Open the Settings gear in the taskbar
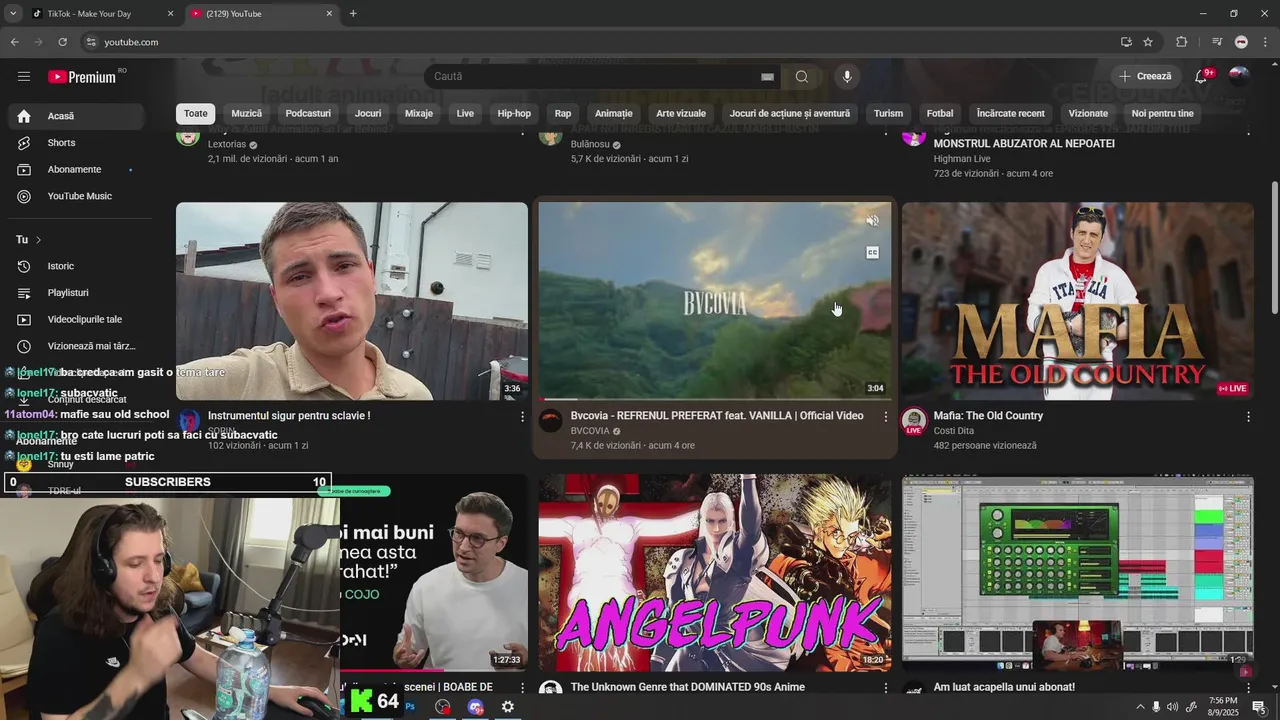1280x720 pixels. (508, 707)
